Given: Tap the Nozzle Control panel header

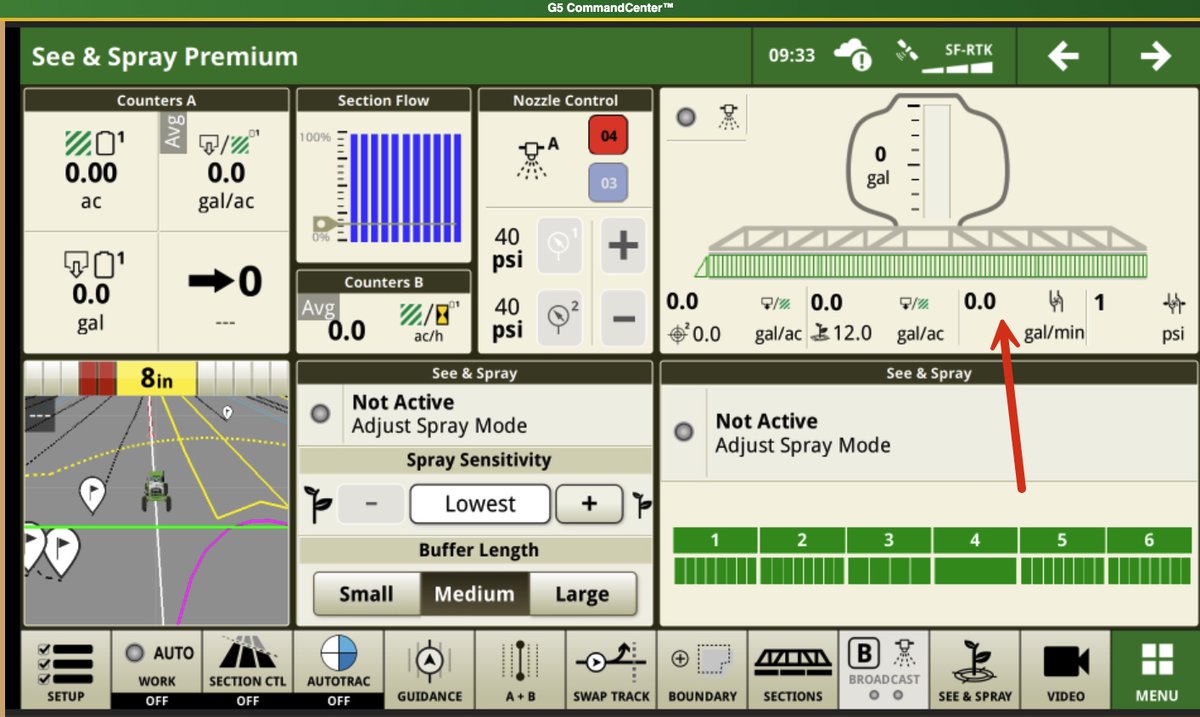Looking at the screenshot, I should [x=565, y=100].
